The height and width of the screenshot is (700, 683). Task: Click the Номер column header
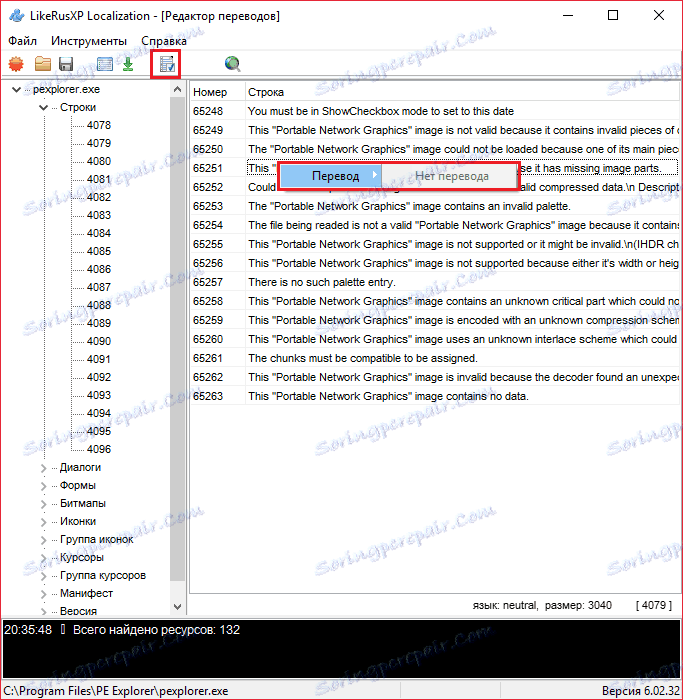(x=218, y=92)
